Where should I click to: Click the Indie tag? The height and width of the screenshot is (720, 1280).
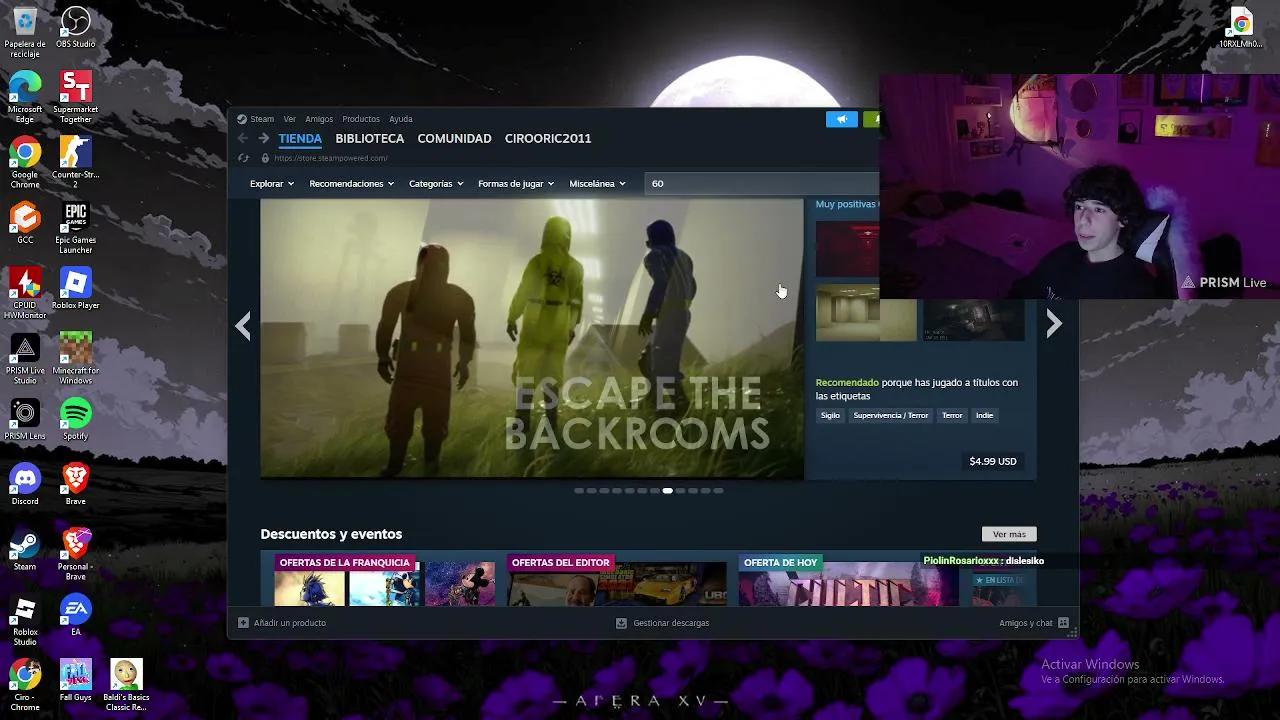(x=984, y=415)
